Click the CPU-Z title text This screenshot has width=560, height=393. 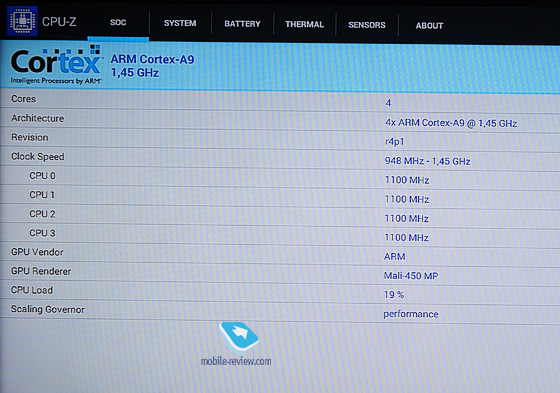click(59, 22)
